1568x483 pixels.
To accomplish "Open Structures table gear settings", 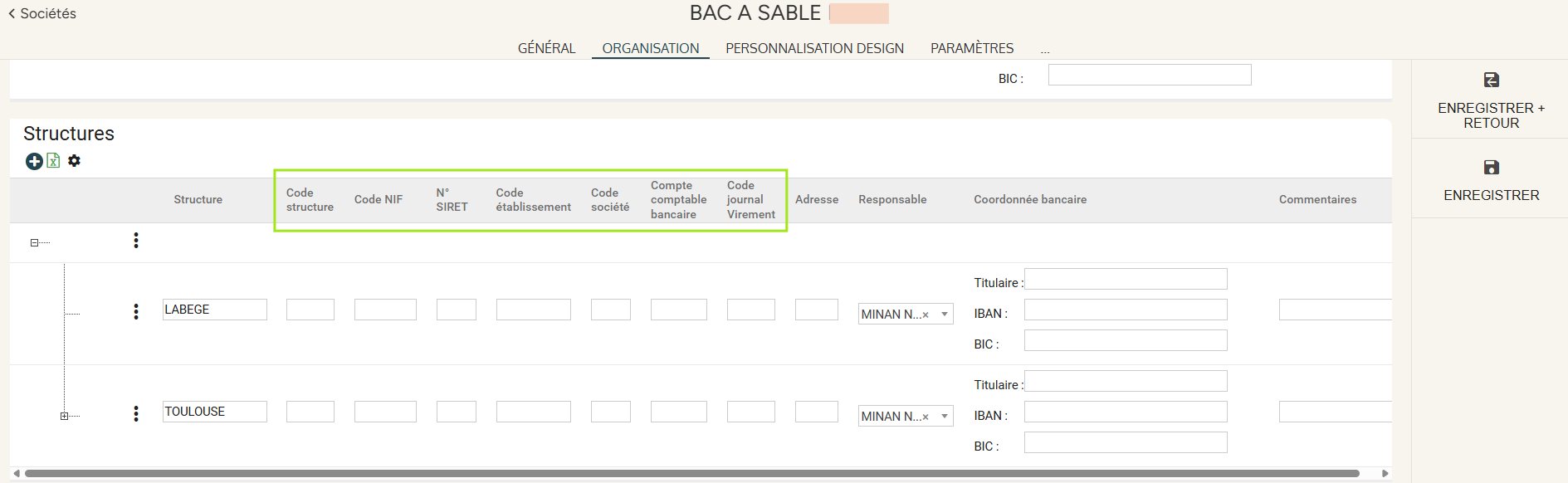I will pos(75,161).
